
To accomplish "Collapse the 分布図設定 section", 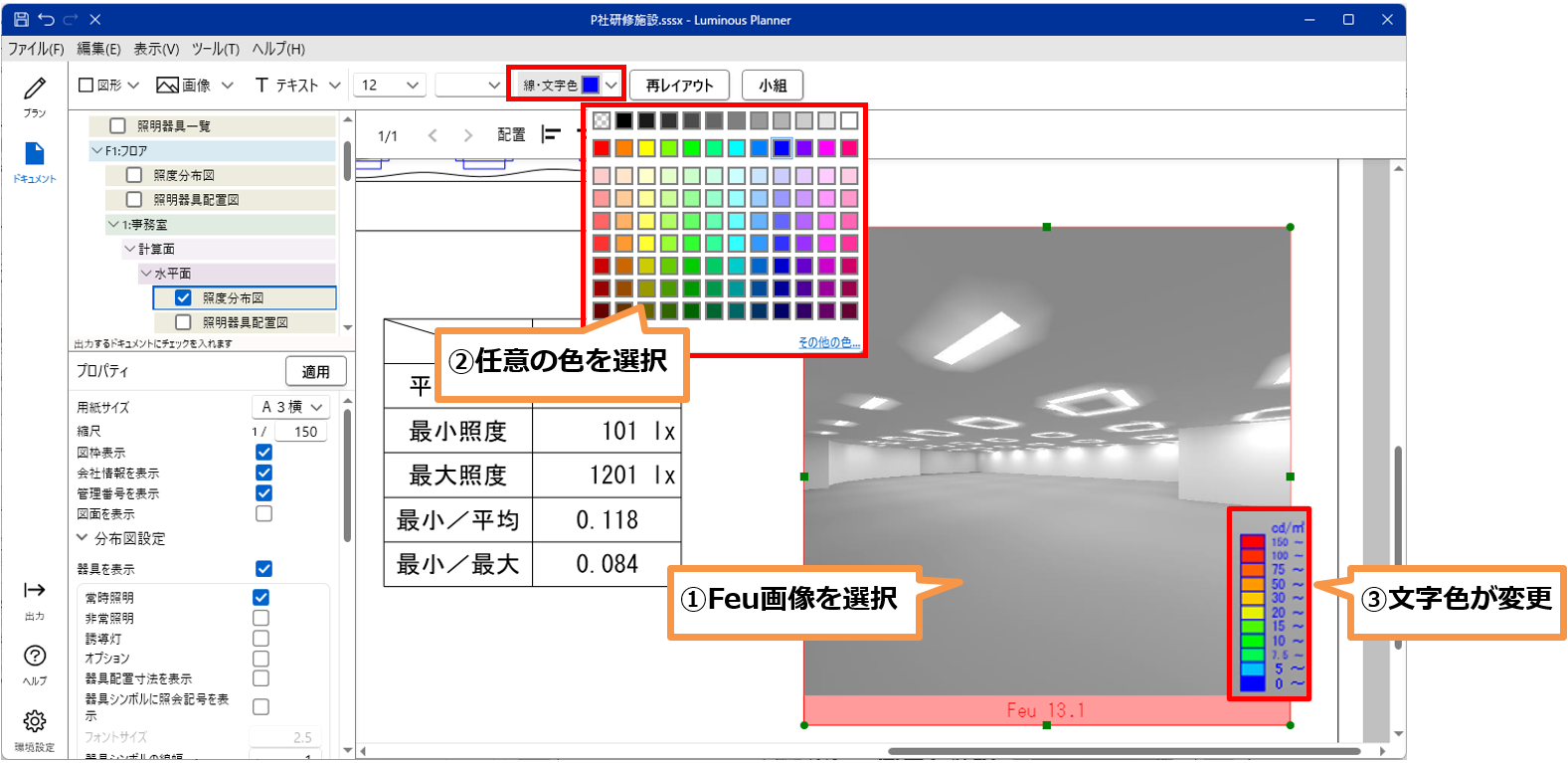I will click(x=83, y=538).
